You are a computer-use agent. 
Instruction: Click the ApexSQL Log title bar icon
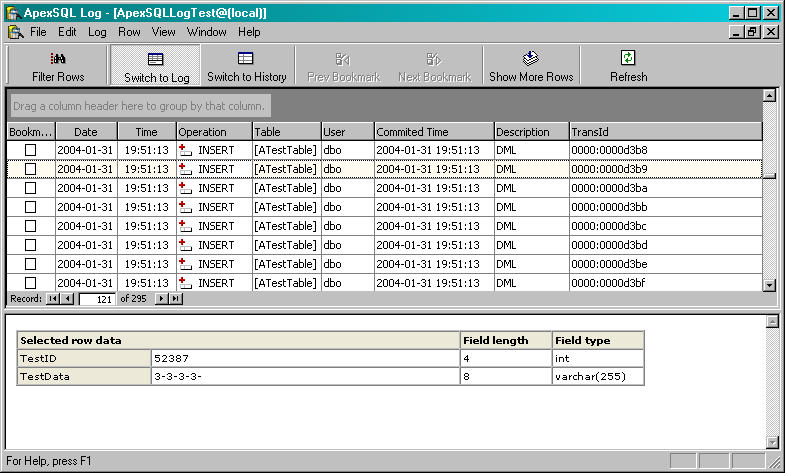point(14,13)
